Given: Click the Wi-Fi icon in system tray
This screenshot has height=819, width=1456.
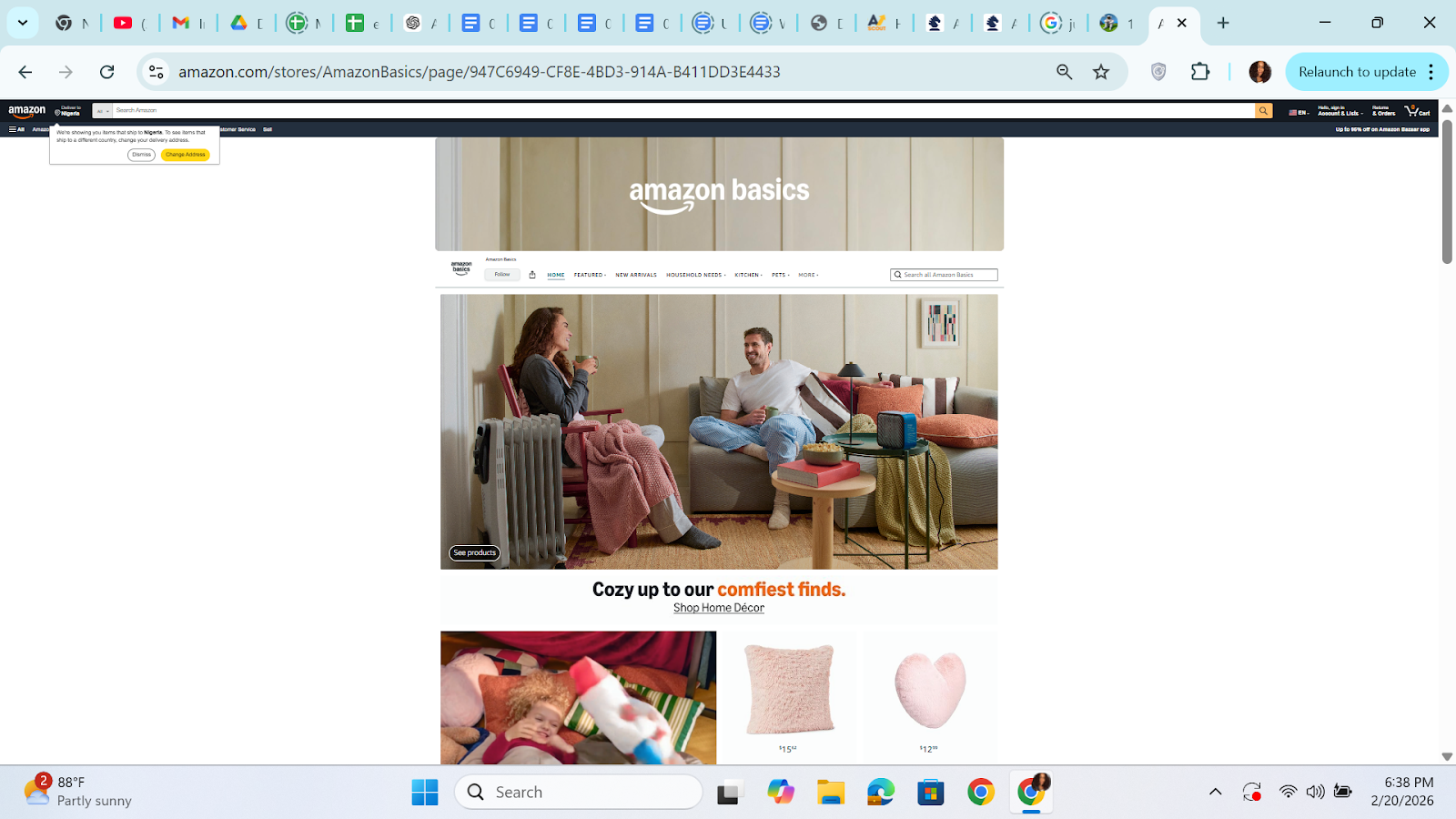Looking at the screenshot, I should pos(1288,792).
